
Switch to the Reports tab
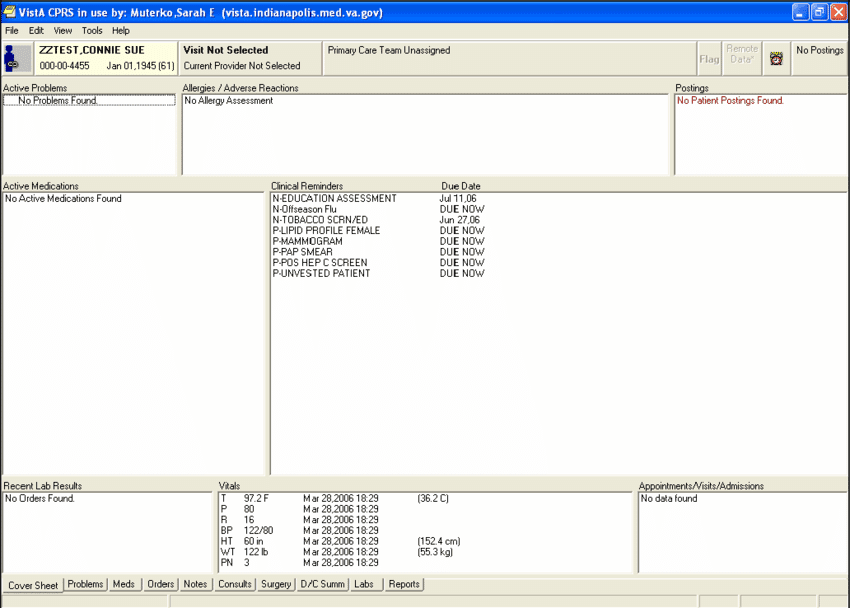[404, 584]
